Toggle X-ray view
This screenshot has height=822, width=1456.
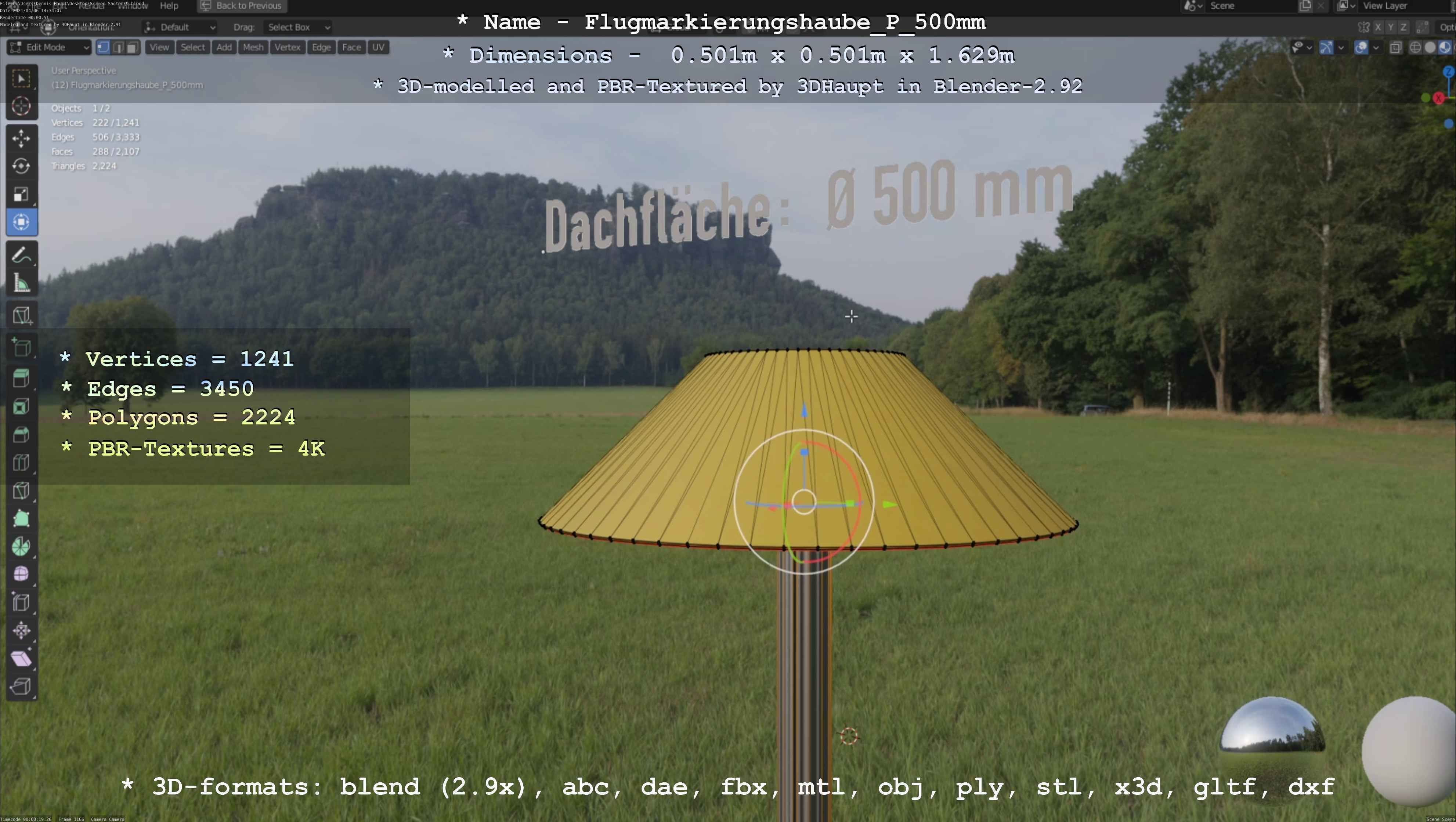click(1395, 47)
